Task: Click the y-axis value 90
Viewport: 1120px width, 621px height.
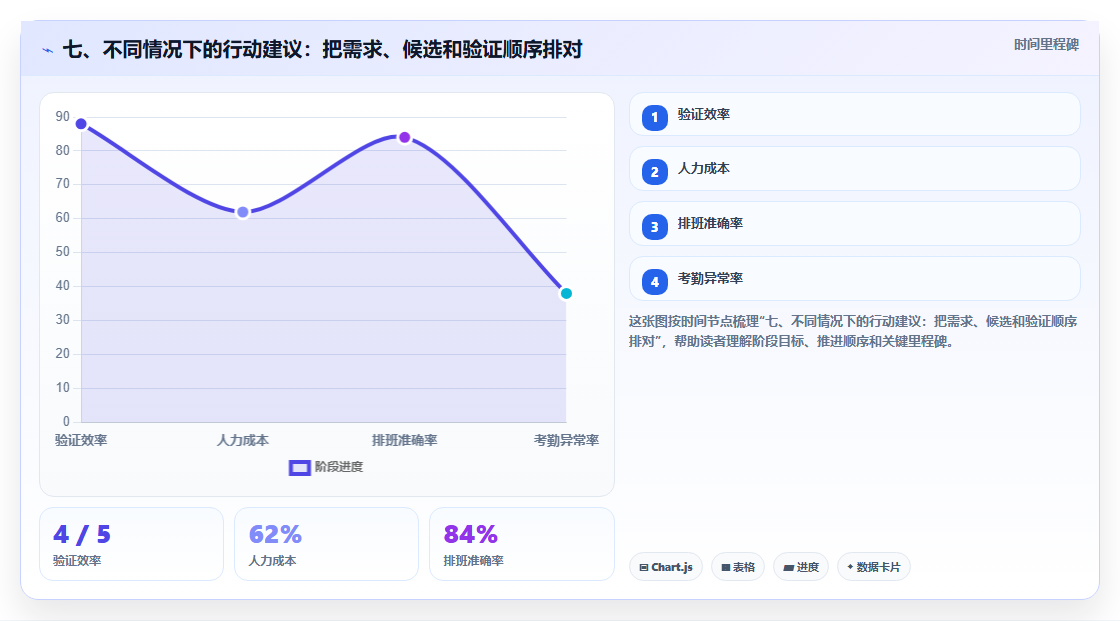Action: [x=63, y=116]
